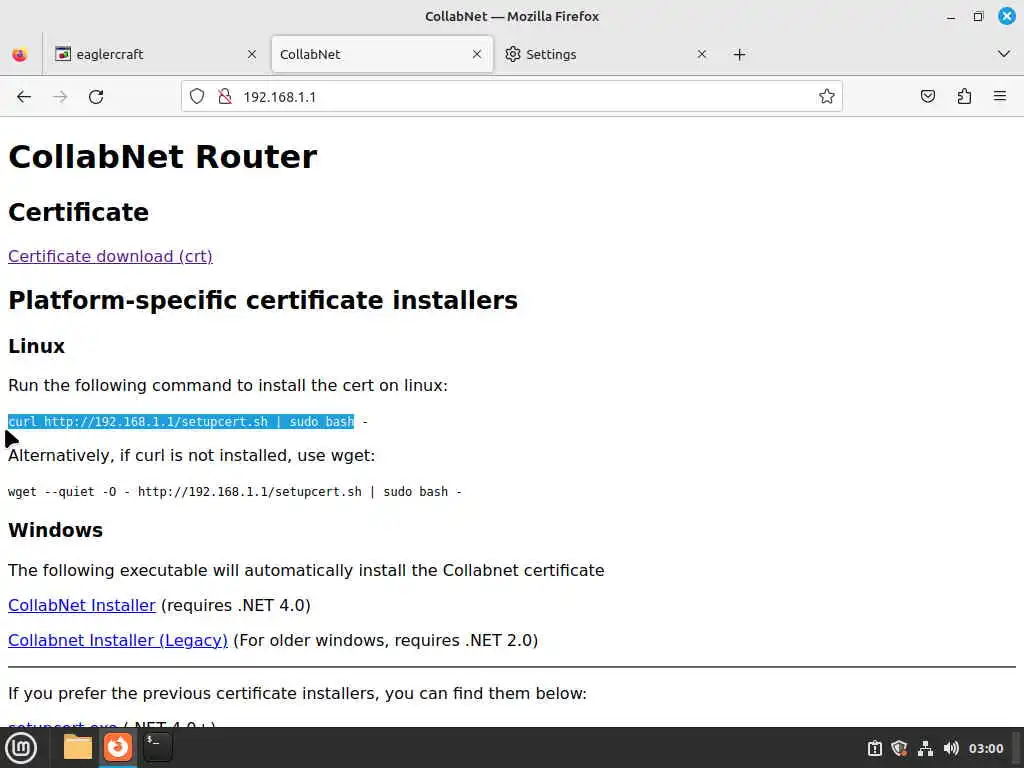Switch to the eaglercraft tab
The height and width of the screenshot is (768, 1024).
point(156,54)
